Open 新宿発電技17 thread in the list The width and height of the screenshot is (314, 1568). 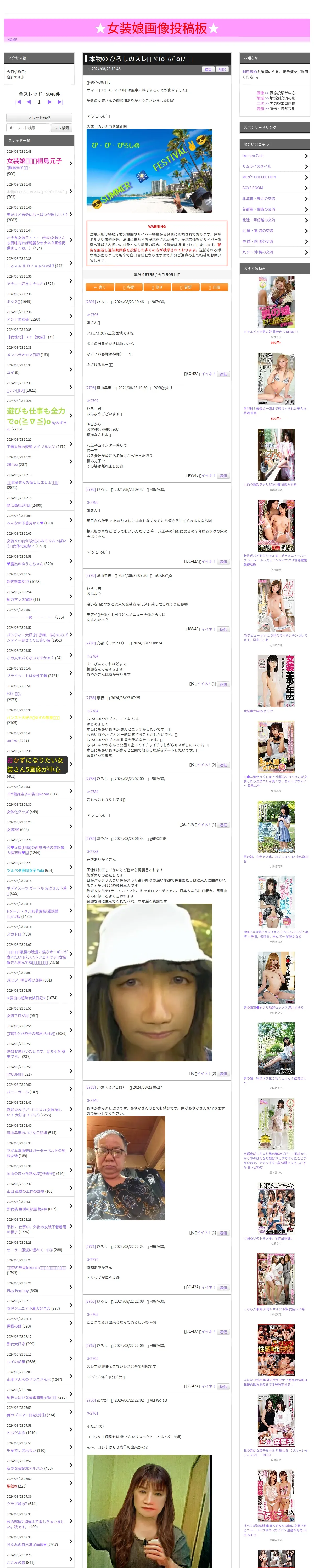pyautogui.click(x=18, y=582)
